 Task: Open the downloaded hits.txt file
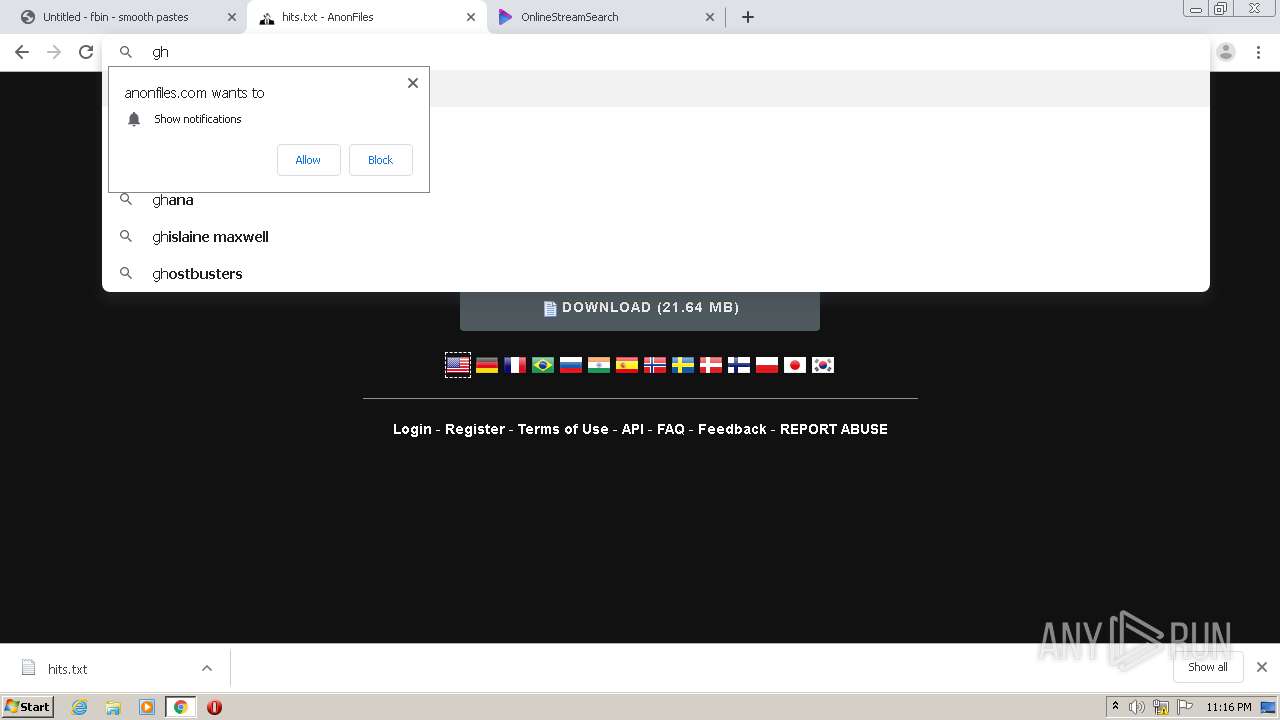68,669
